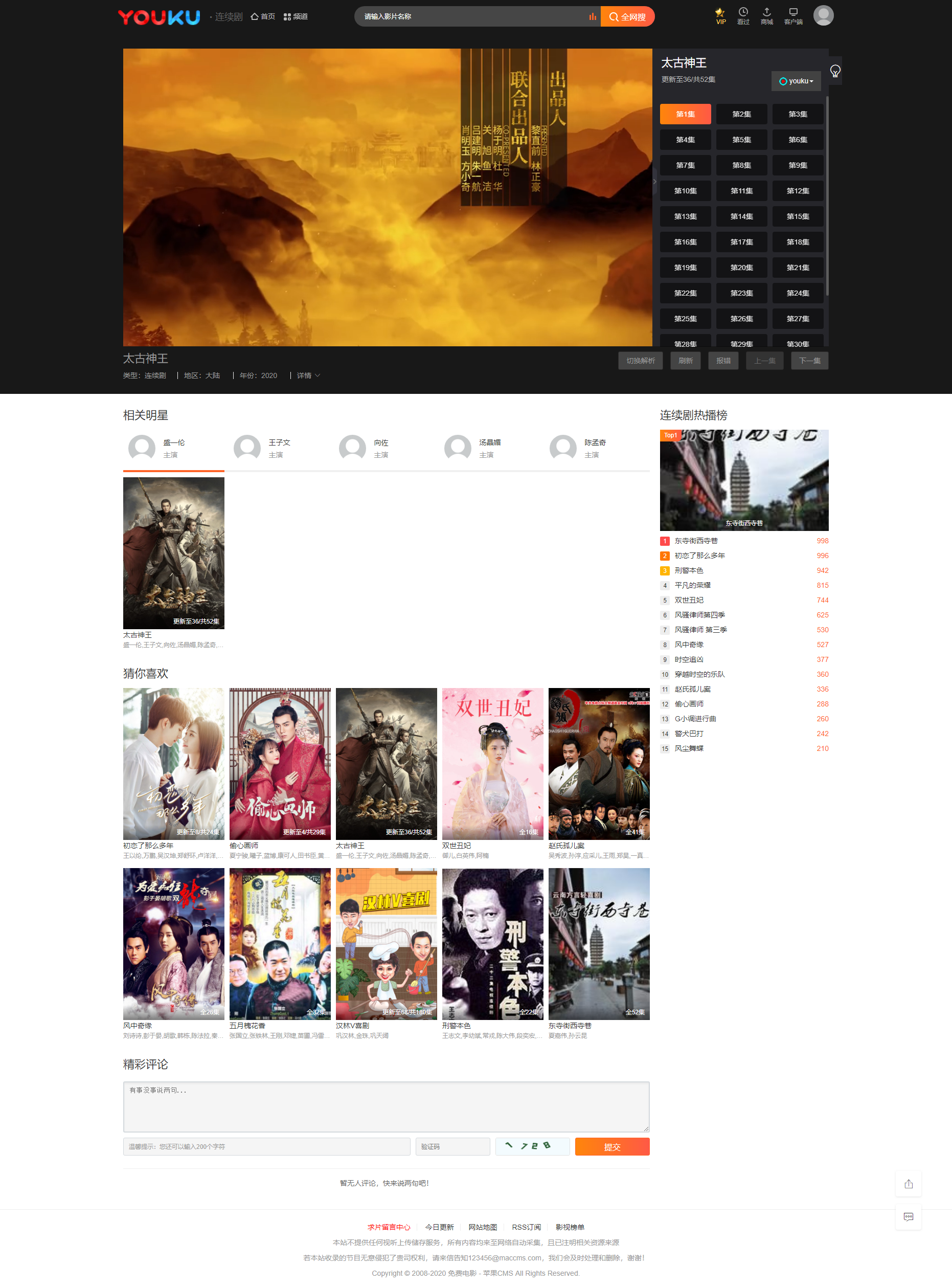This screenshot has height=1286, width=952.
Task: Open the 网站地图 footer link
Action: coord(482,1227)
